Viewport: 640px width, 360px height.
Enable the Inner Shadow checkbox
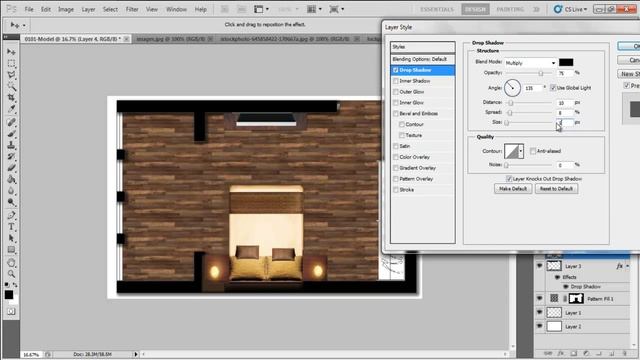tap(396, 81)
